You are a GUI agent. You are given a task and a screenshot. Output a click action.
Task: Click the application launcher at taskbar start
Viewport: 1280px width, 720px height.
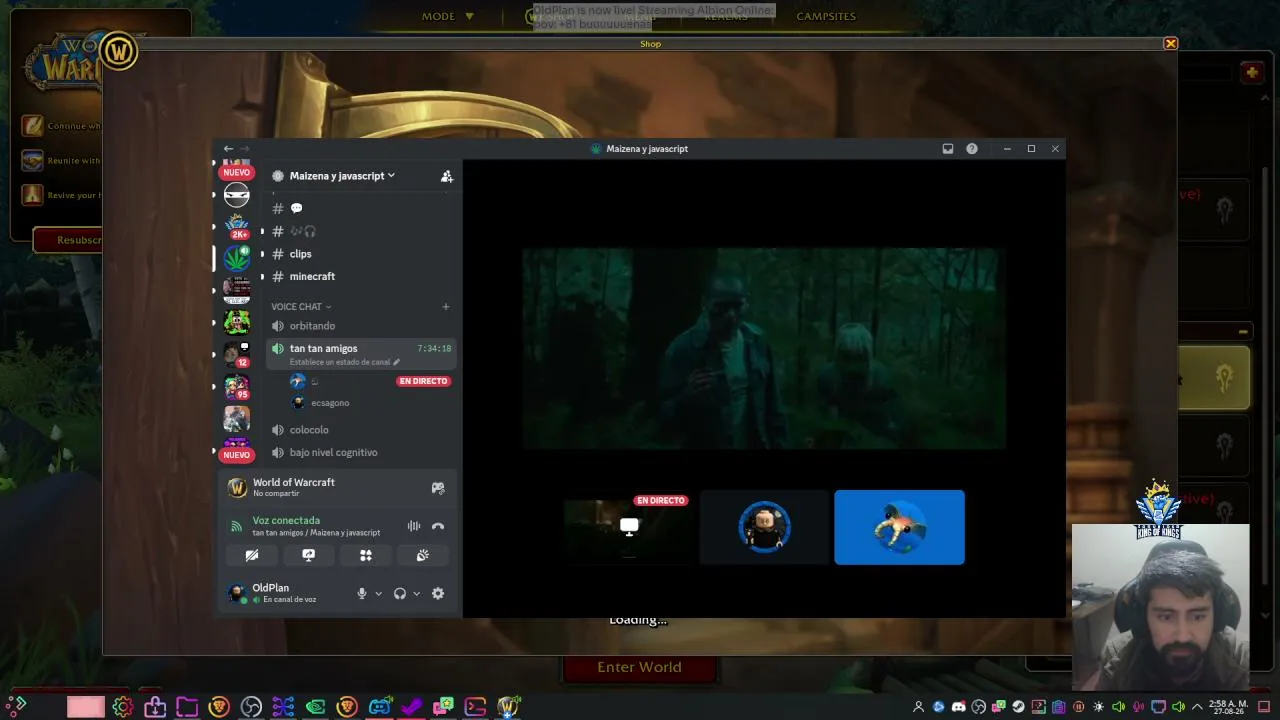coord(16,706)
